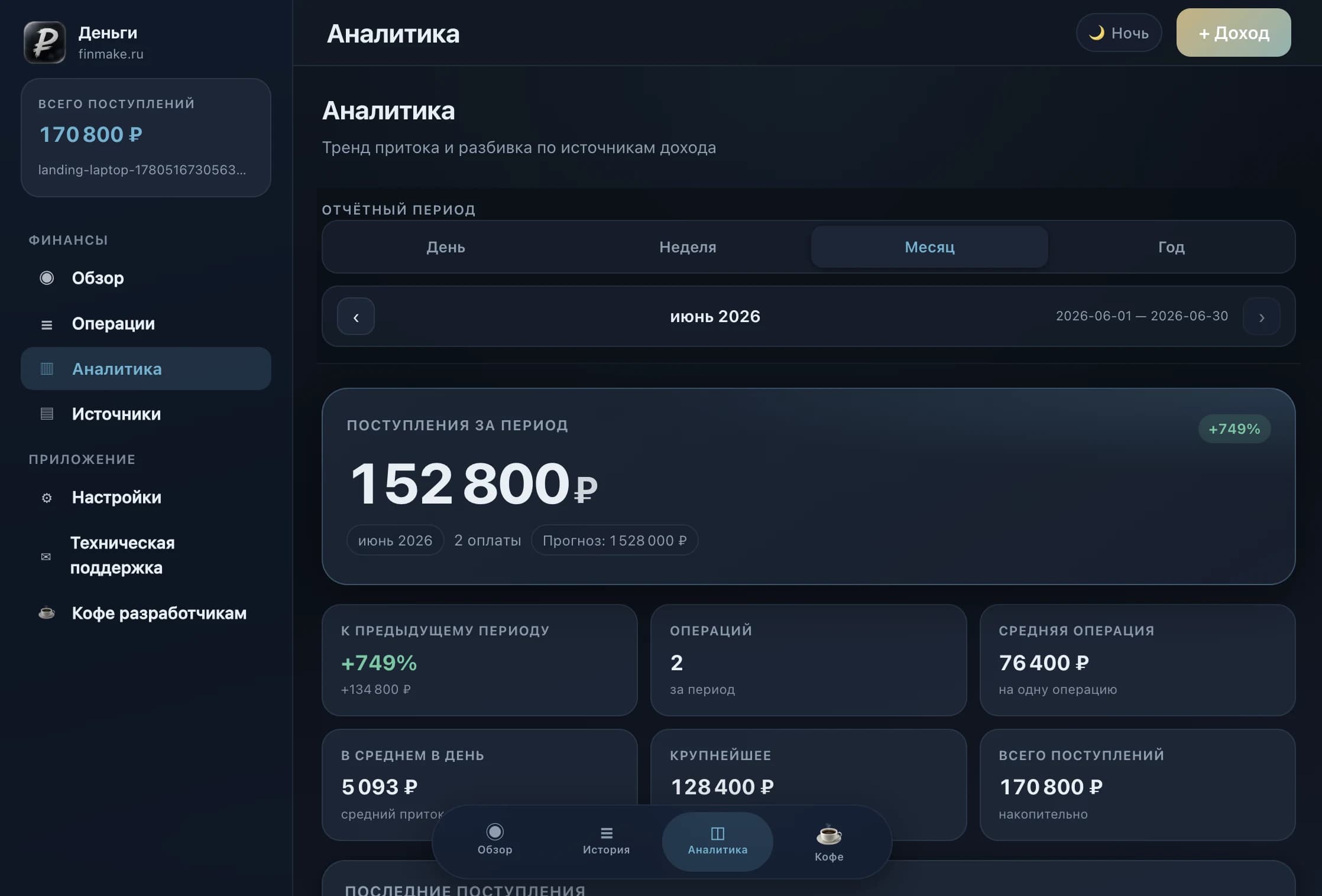Toggle the Ночь night theme
Viewport: 1322px width, 896px height.
(1119, 33)
